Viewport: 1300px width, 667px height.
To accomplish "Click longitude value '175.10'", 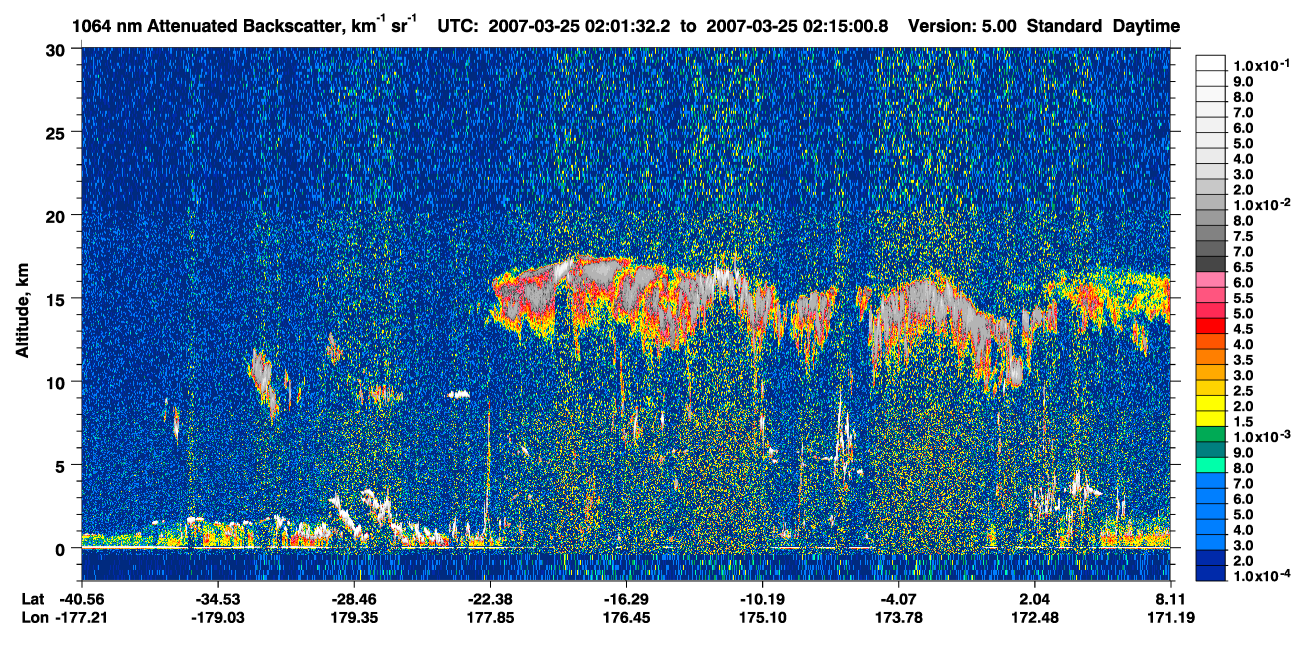I will tap(762, 617).
